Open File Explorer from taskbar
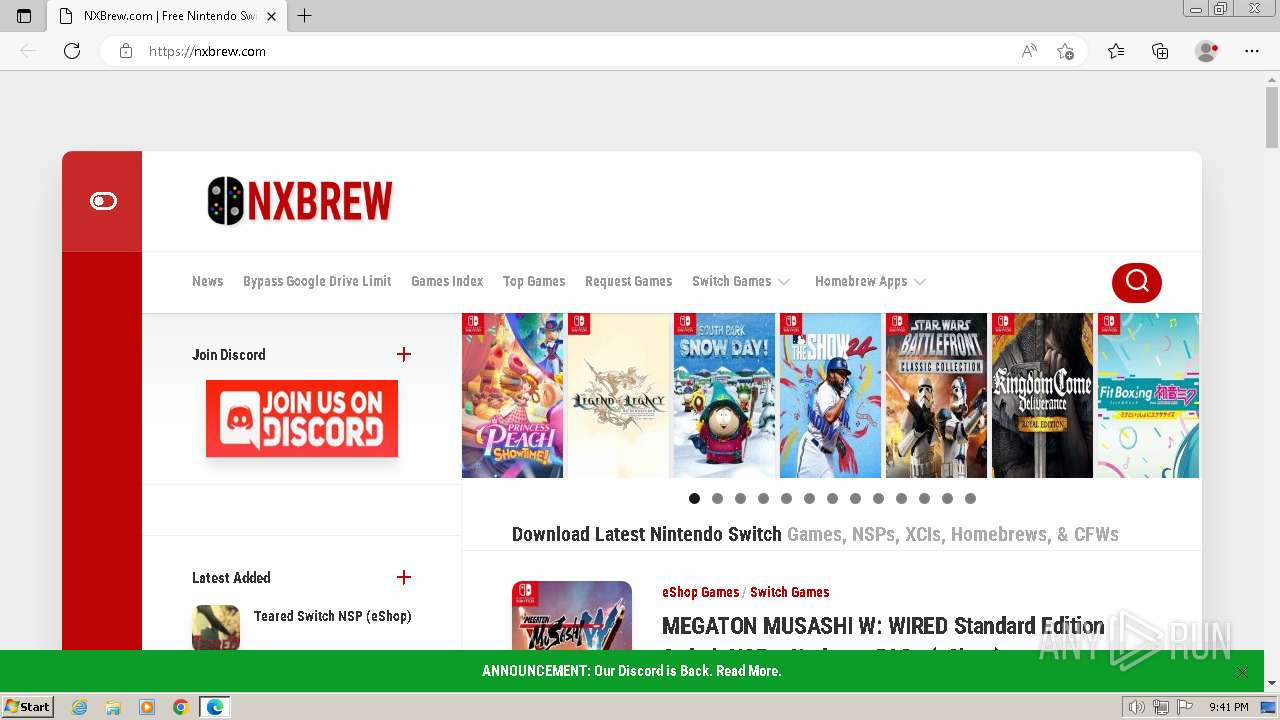Viewport: 1280px width, 720px height. tap(113, 707)
